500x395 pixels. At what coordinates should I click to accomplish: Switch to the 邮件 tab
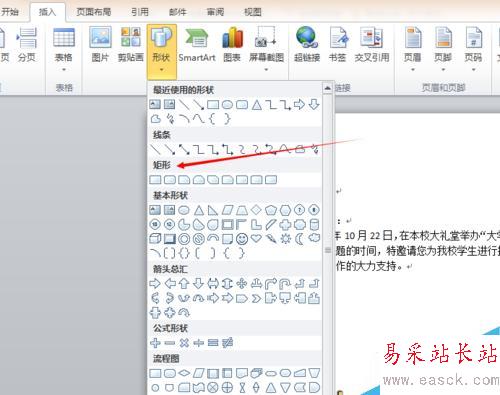coord(177,12)
